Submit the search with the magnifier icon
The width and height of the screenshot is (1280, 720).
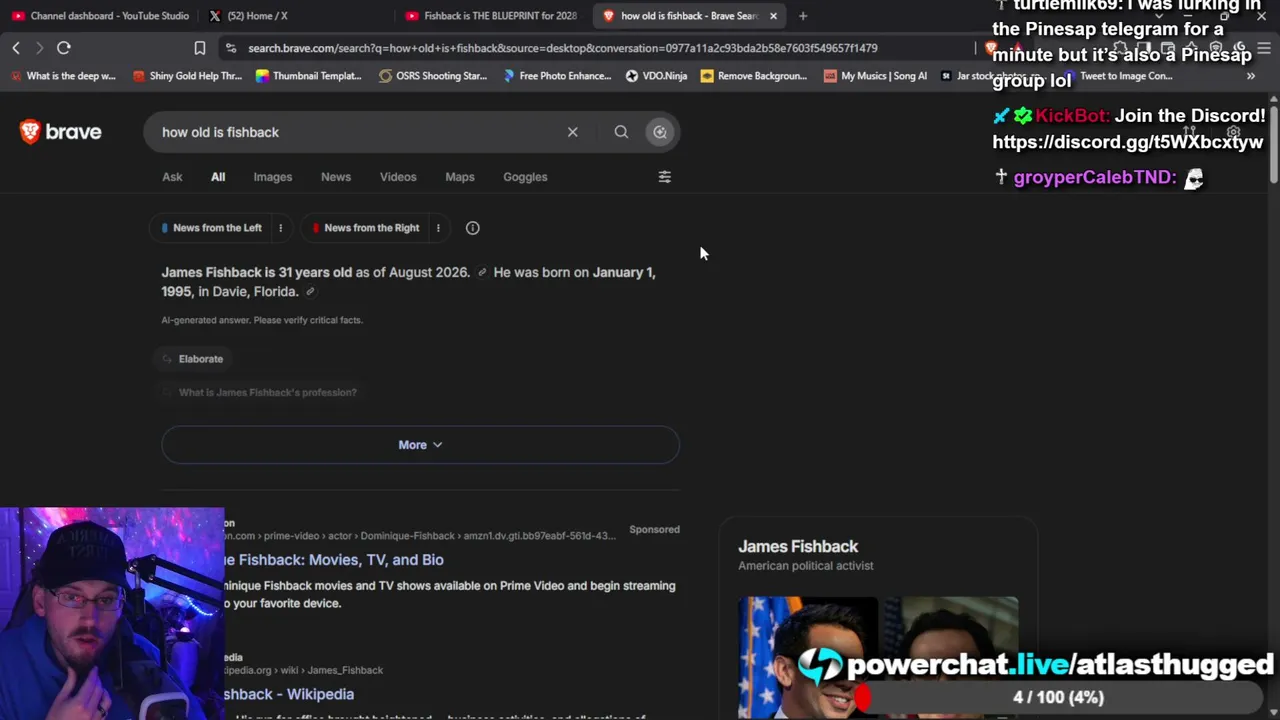pyautogui.click(x=621, y=132)
